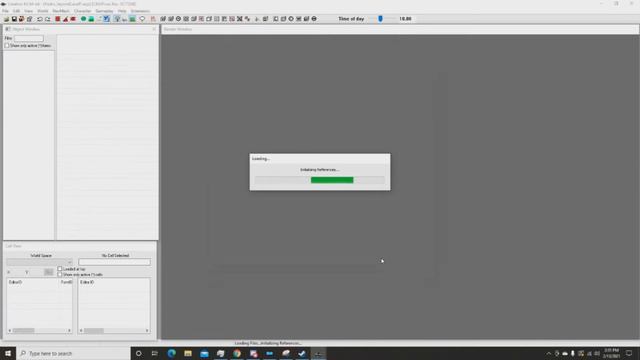Open the Character menu
This screenshot has height=360, width=640.
(x=82, y=11)
